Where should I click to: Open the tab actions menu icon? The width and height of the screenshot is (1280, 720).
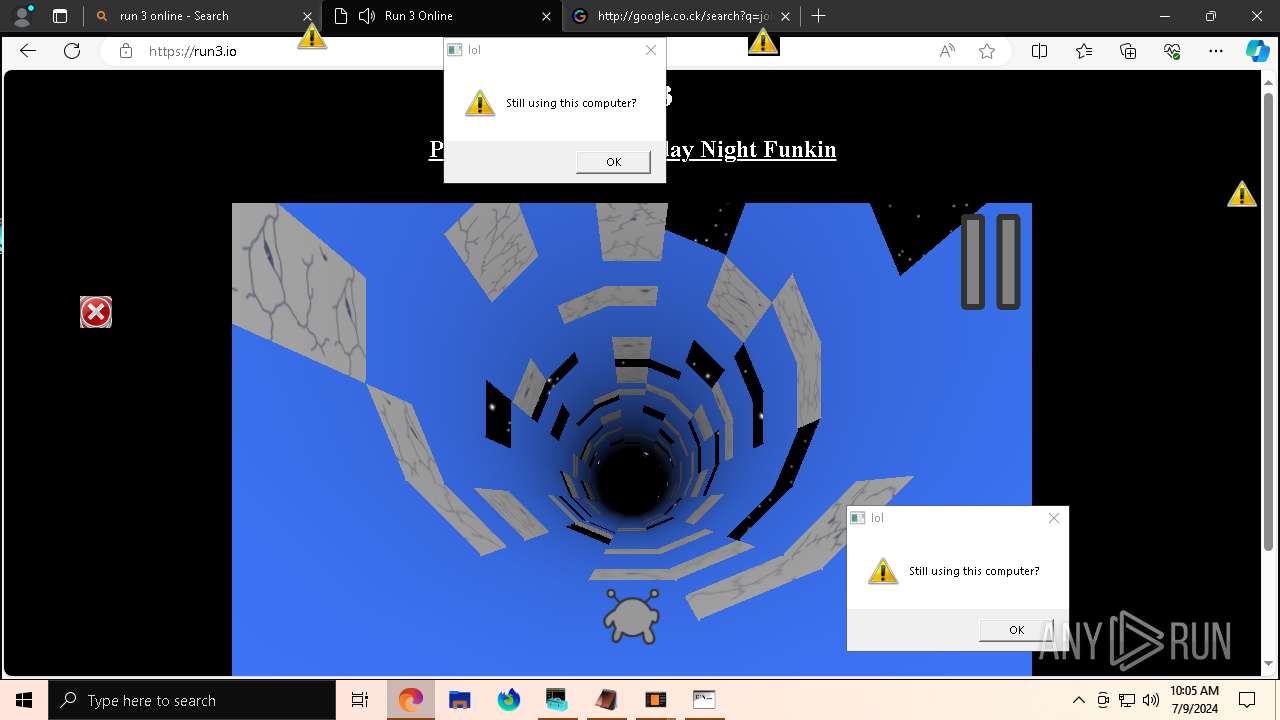(x=60, y=16)
